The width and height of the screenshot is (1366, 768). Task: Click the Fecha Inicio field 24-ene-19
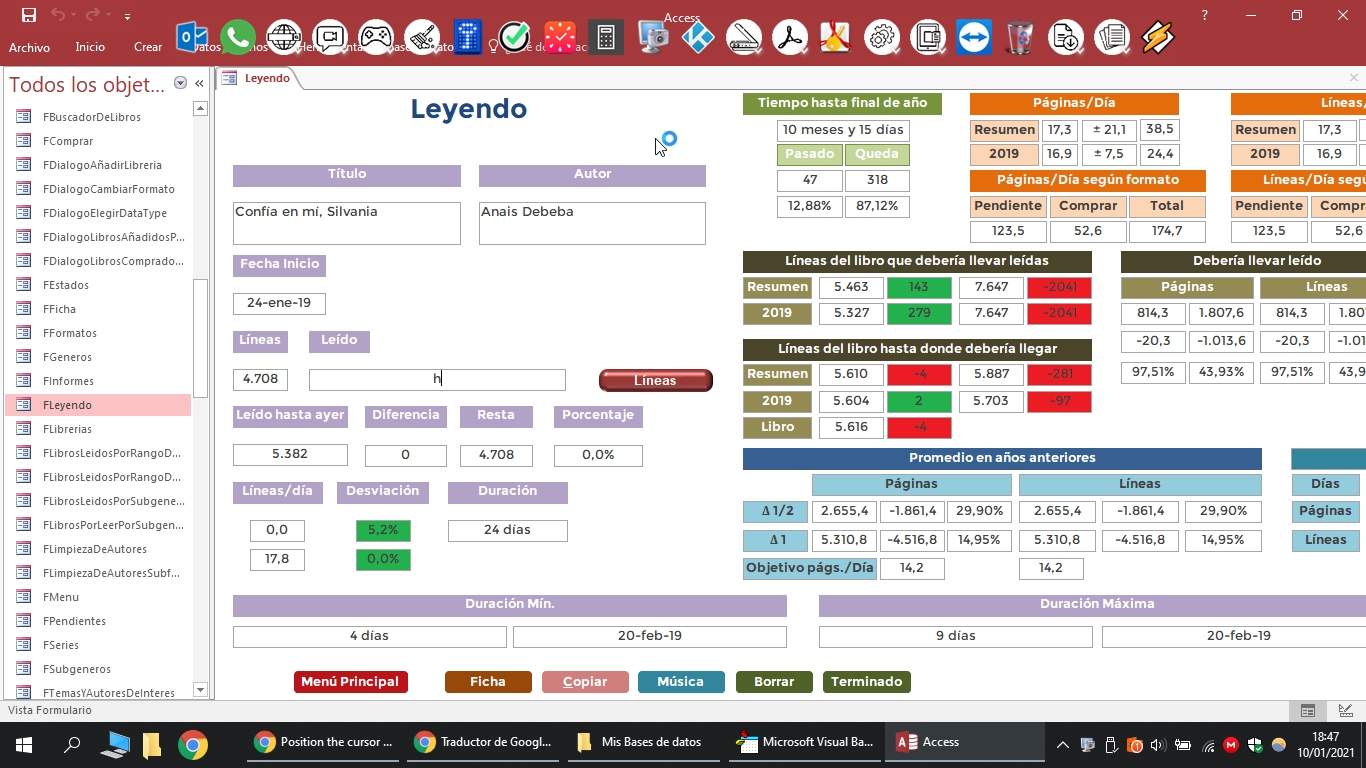(x=279, y=303)
